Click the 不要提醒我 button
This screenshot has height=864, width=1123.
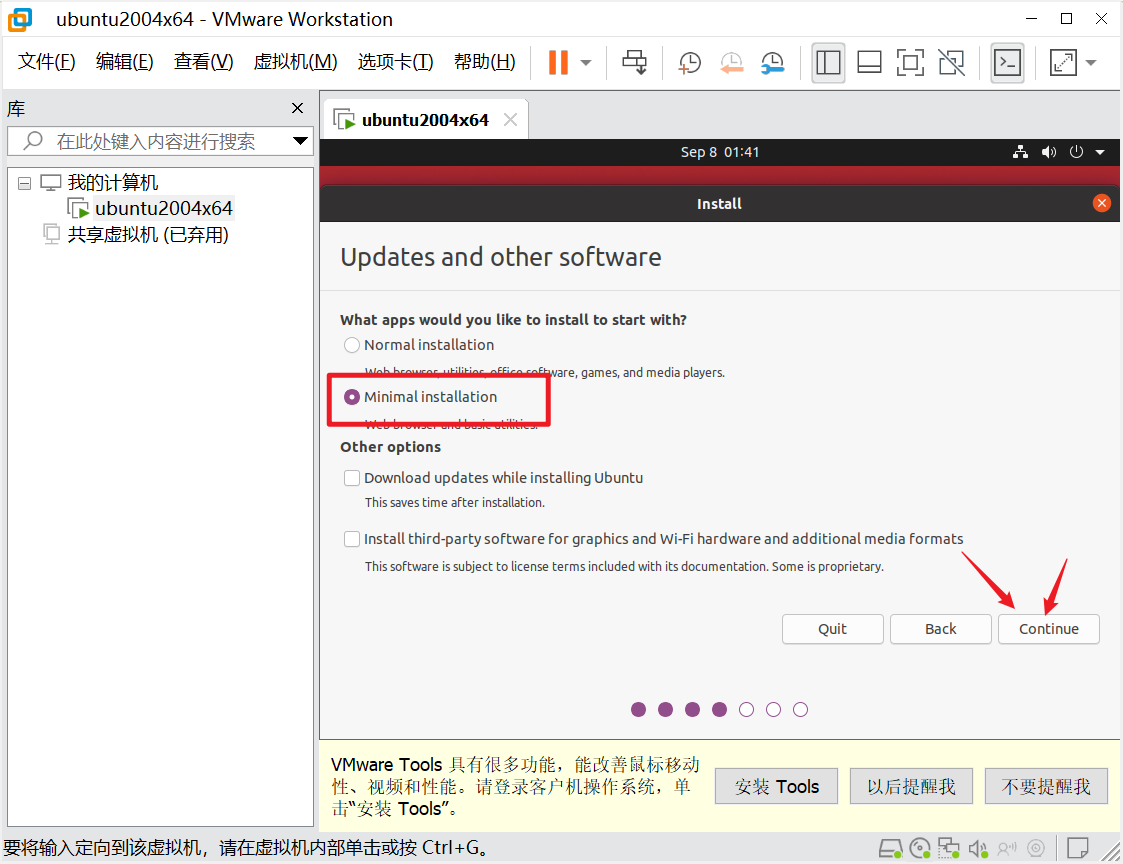pyautogui.click(x=1046, y=787)
